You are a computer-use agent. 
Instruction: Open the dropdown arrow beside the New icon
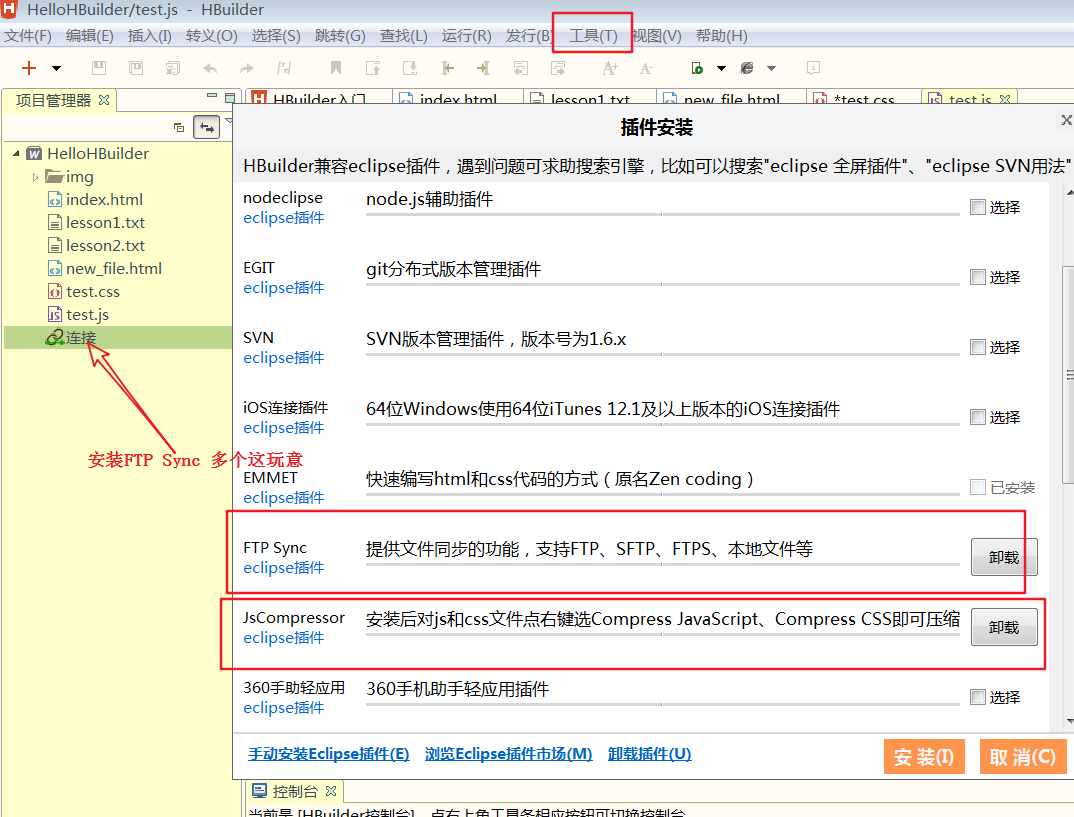pos(57,68)
